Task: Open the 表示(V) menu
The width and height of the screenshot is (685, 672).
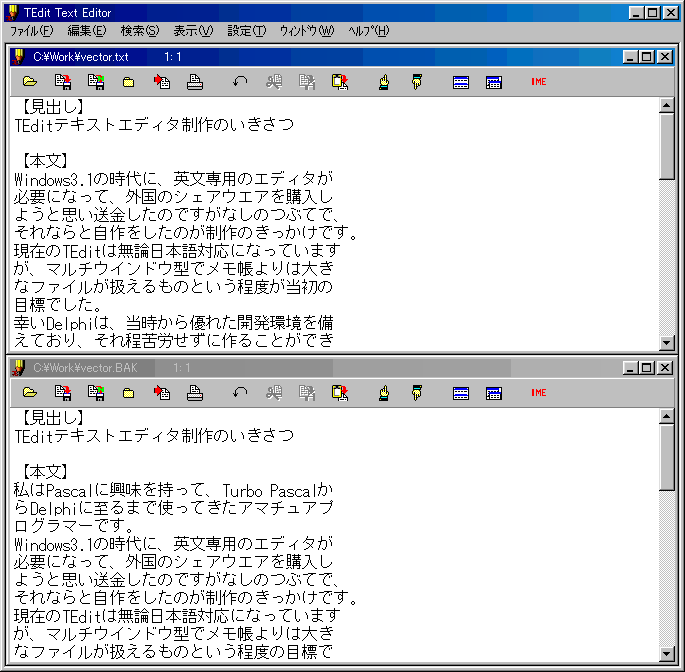Action: (193, 31)
